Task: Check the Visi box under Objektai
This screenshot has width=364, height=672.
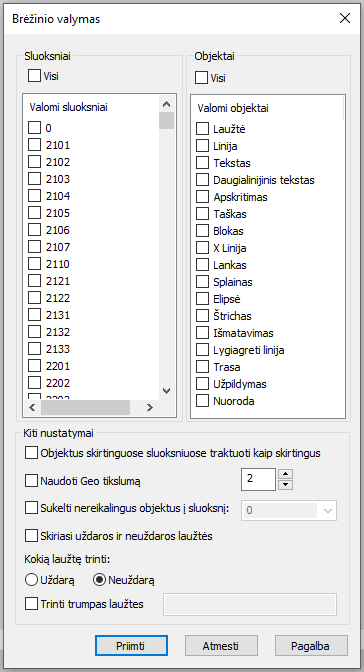Action: (x=201, y=78)
